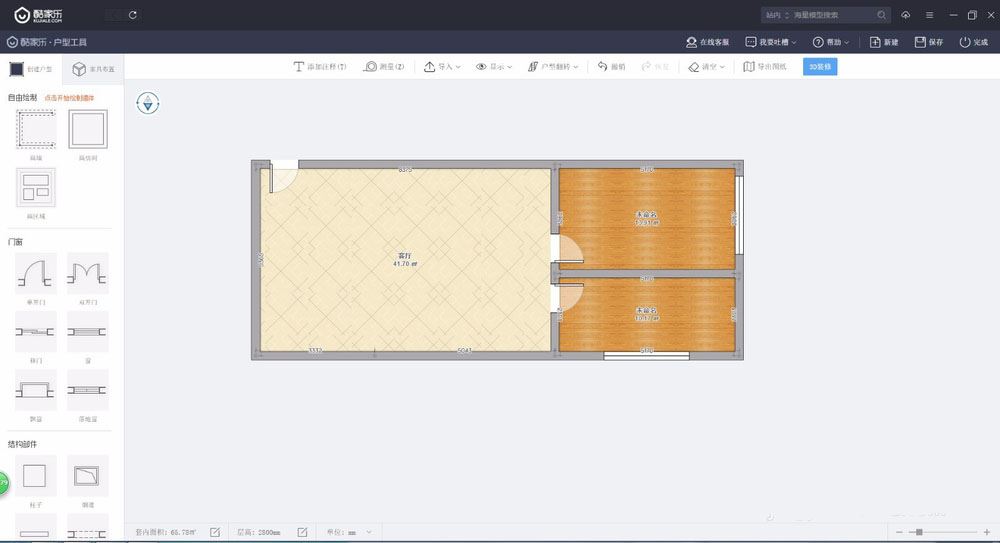This screenshot has height=543, width=1000.
Task: Pick the 飘窗 bay window icon
Action: 35,390
